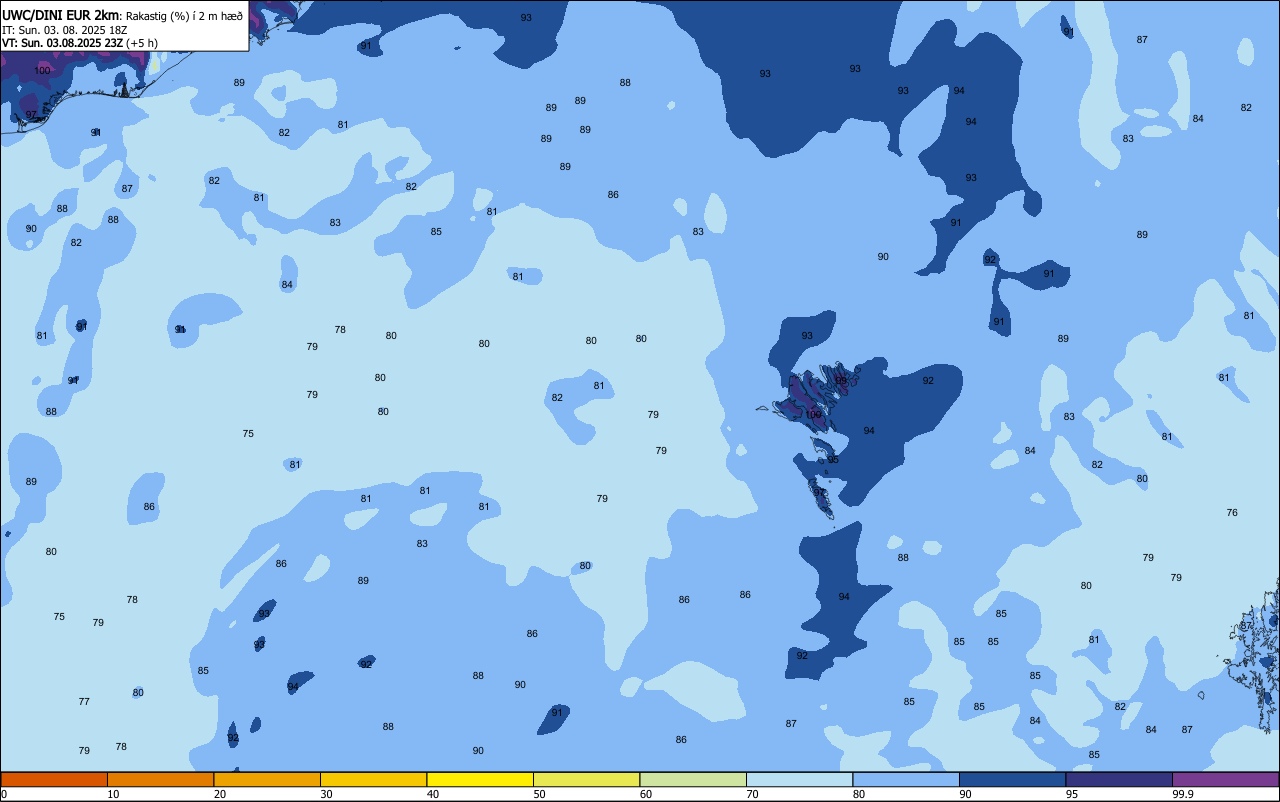Click the '(+5 h)' forecast offset text

point(142,42)
